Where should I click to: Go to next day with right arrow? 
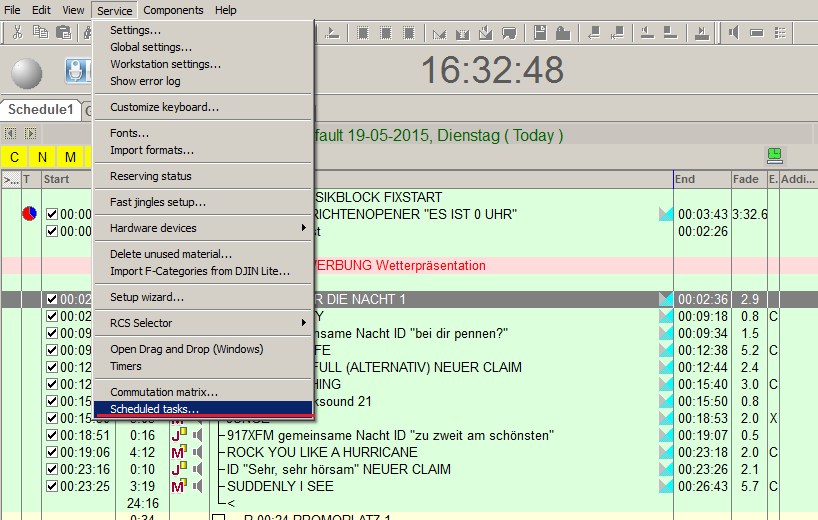[30, 134]
